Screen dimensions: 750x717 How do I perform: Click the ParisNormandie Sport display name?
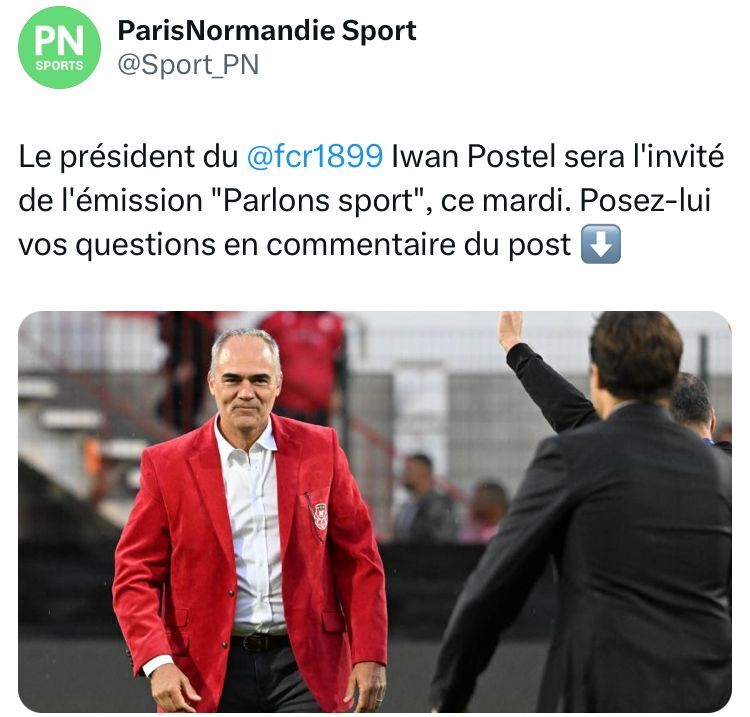tap(267, 31)
